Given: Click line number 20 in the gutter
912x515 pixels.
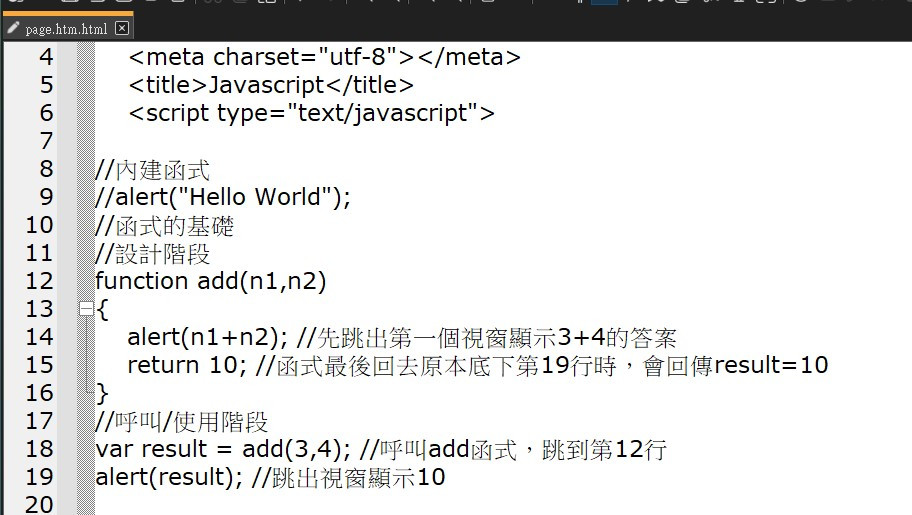Looking at the screenshot, I should pyautogui.click(x=40, y=504).
